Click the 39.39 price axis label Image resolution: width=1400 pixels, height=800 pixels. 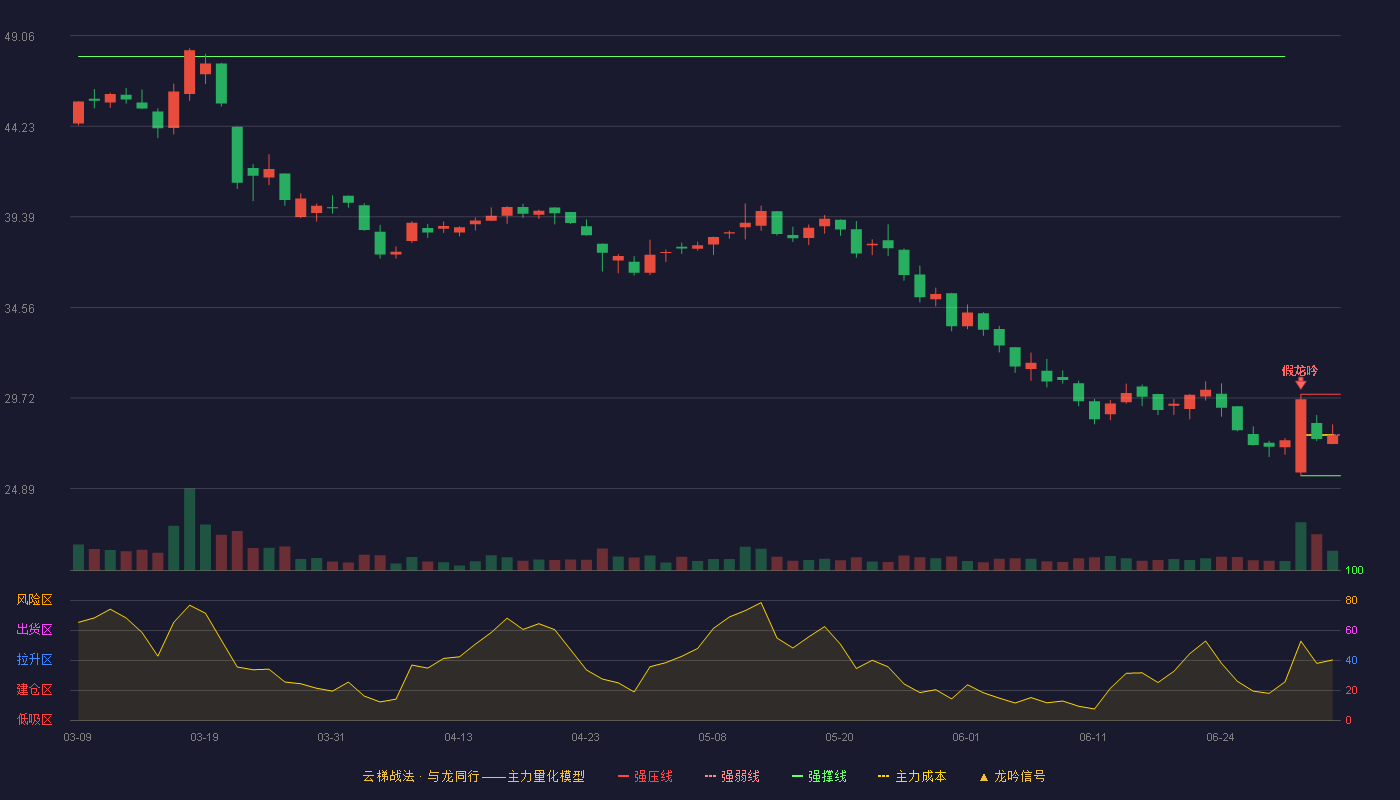tap(19, 218)
